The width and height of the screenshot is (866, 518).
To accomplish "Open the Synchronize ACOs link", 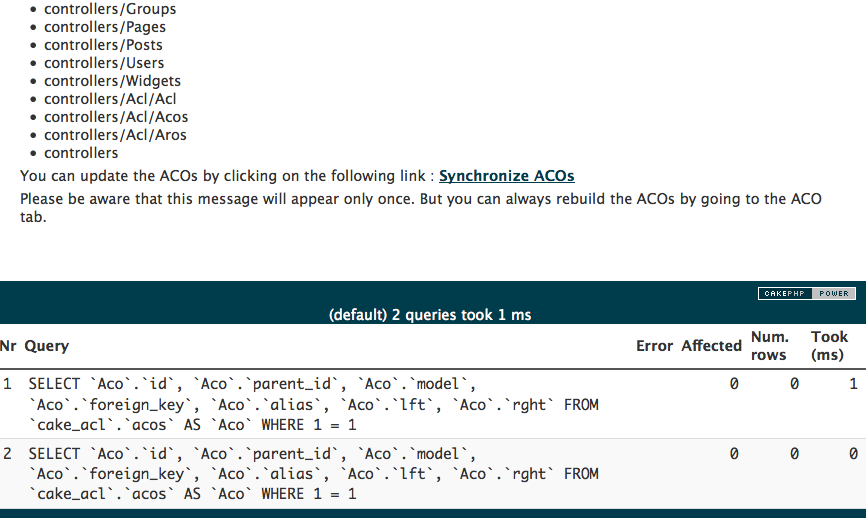I will click(x=506, y=176).
